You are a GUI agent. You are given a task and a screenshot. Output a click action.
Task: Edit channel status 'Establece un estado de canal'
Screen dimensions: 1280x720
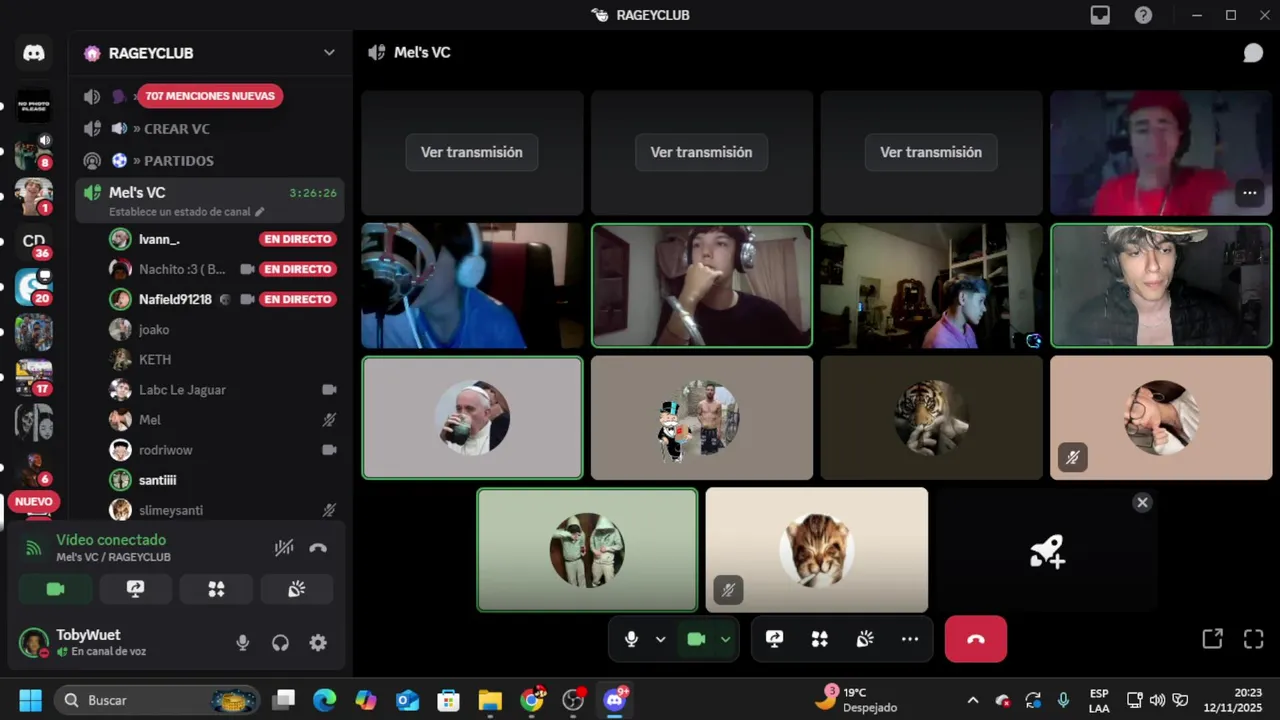click(187, 212)
